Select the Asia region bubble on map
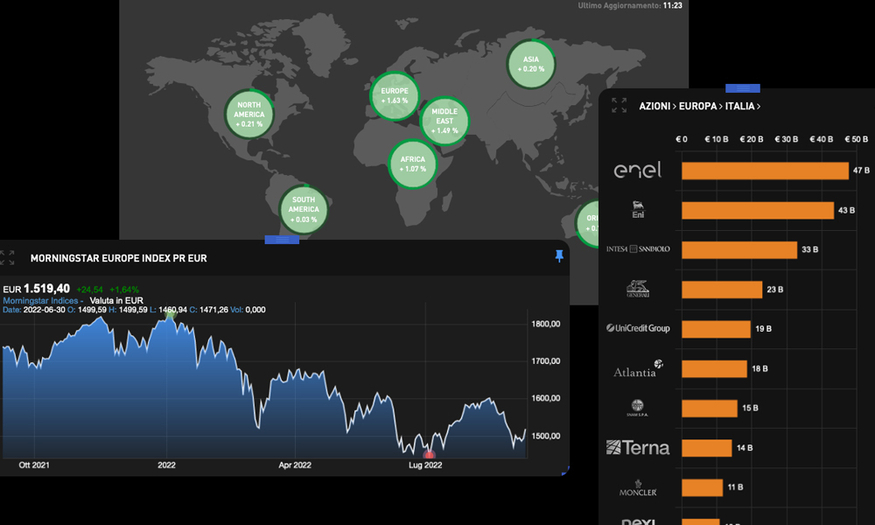The height and width of the screenshot is (525, 875). (531, 64)
